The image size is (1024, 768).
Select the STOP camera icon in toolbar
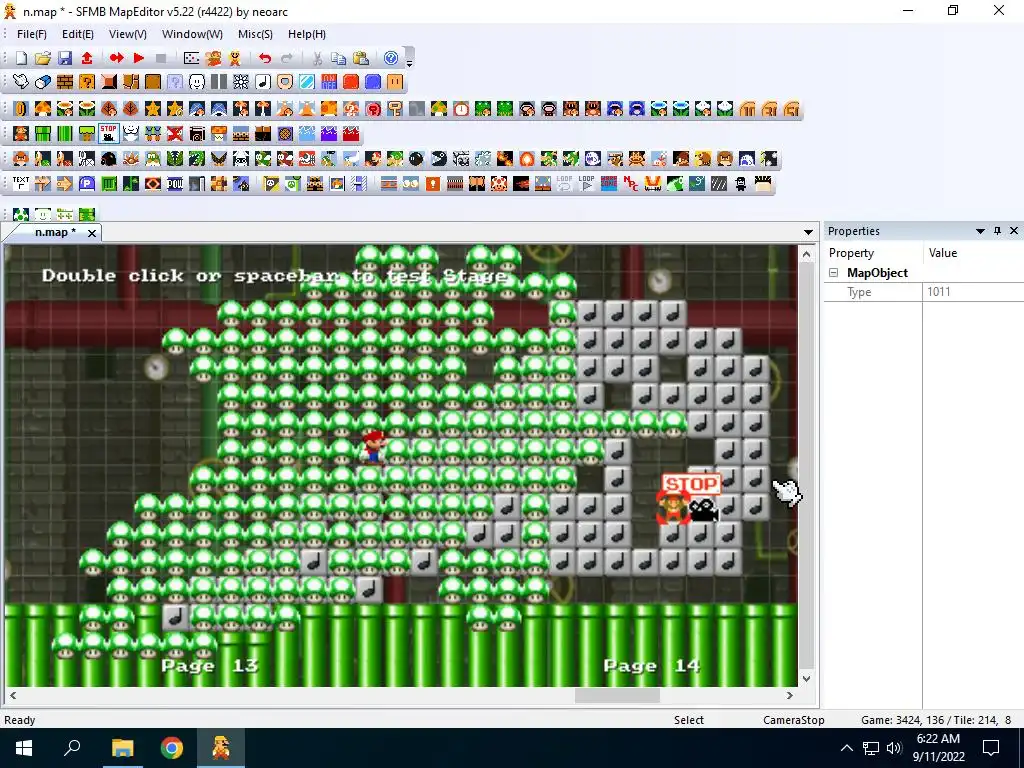tap(108, 133)
